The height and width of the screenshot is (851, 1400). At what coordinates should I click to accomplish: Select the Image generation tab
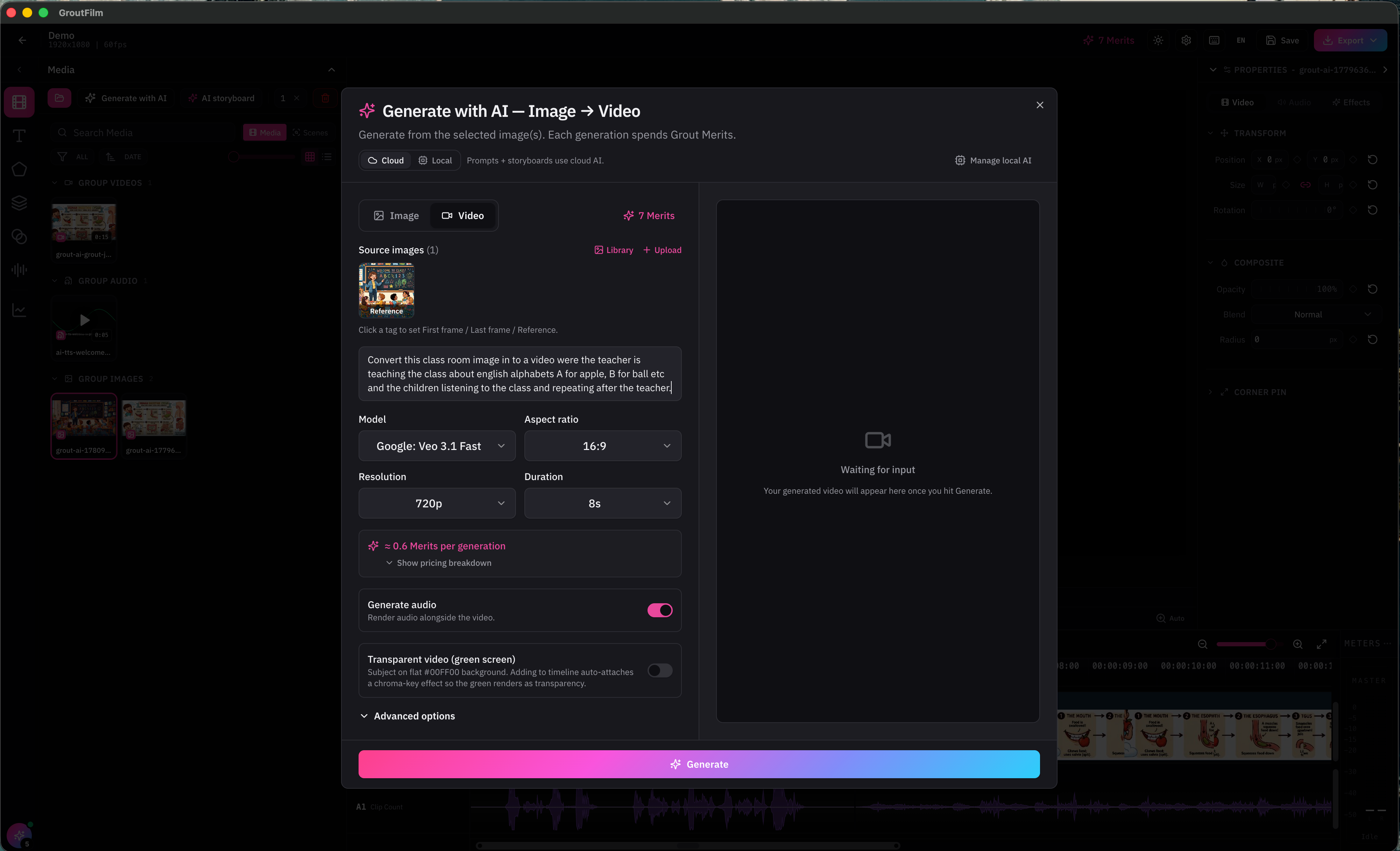(x=396, y=216)
